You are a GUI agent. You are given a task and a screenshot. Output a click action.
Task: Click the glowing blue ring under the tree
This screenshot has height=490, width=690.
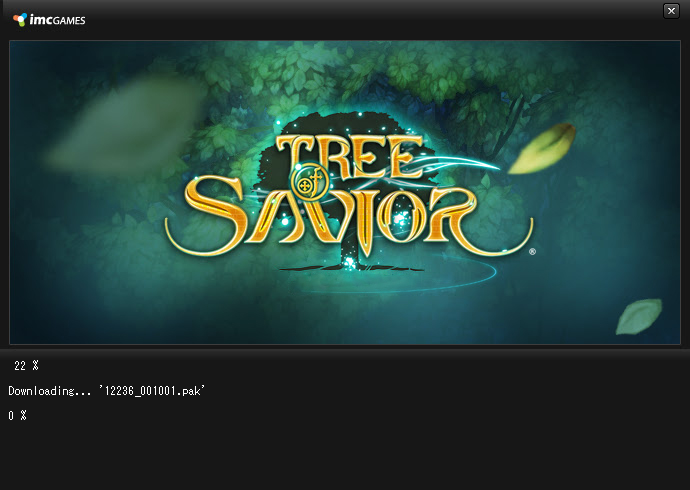coord(398,277)
